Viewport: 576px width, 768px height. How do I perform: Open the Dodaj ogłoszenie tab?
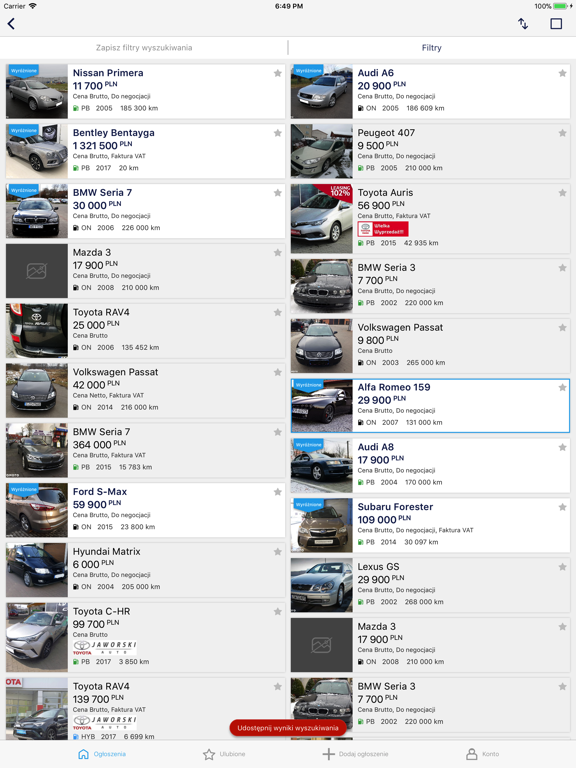(x=355, y=754)
